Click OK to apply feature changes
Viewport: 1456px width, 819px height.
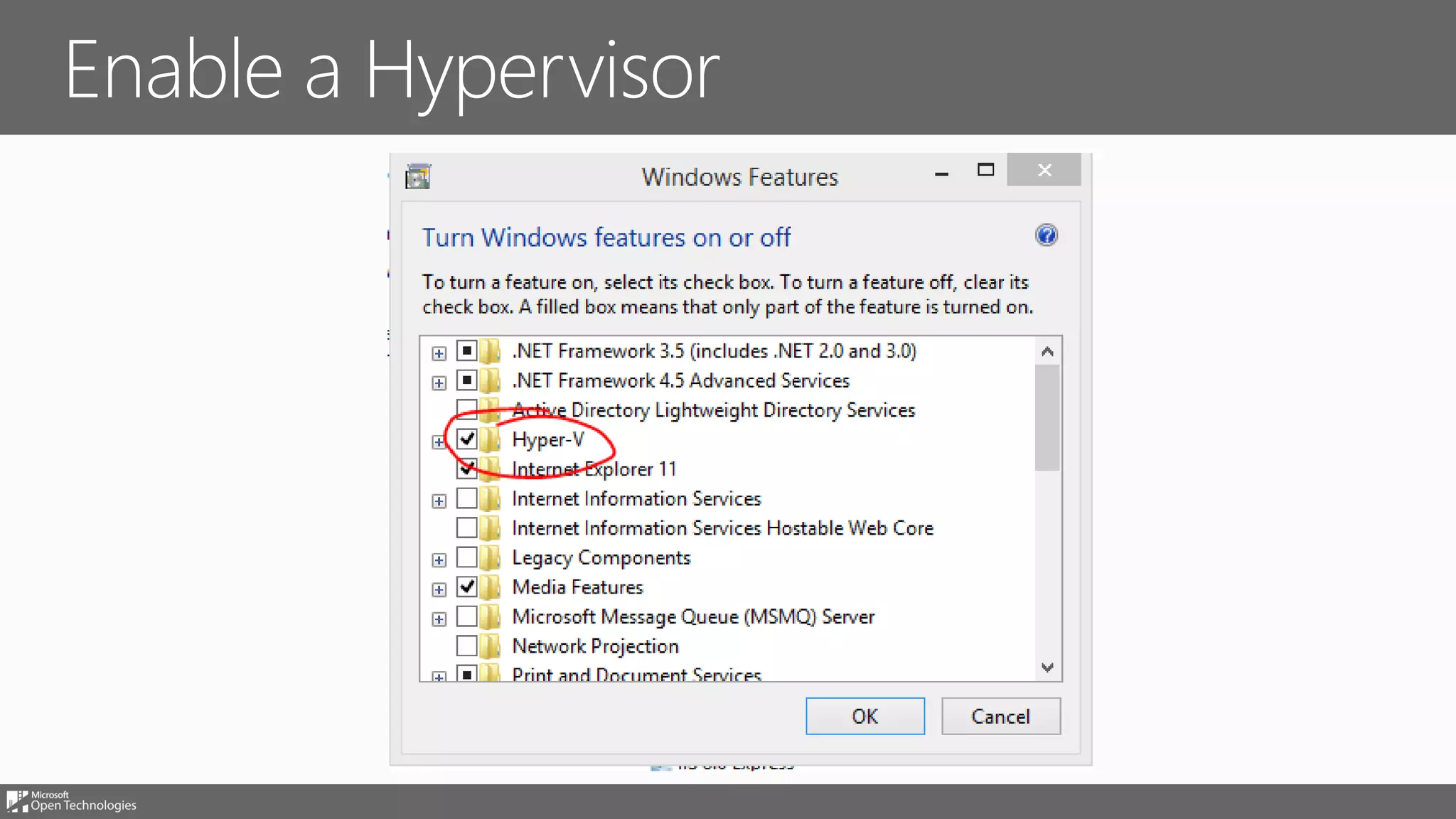865,716
